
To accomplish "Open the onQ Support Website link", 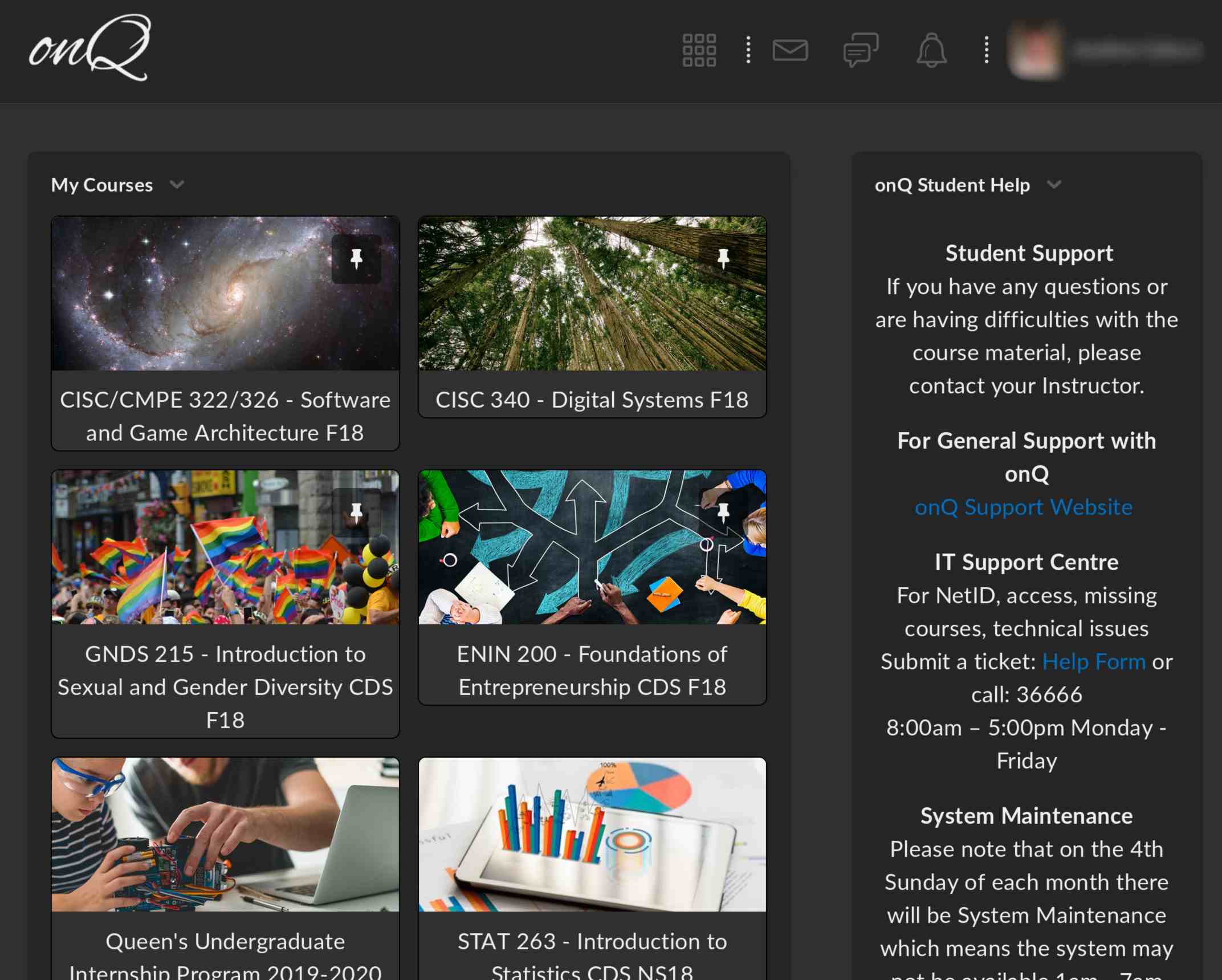I will pyautogui.click(x=1024, y=507).
